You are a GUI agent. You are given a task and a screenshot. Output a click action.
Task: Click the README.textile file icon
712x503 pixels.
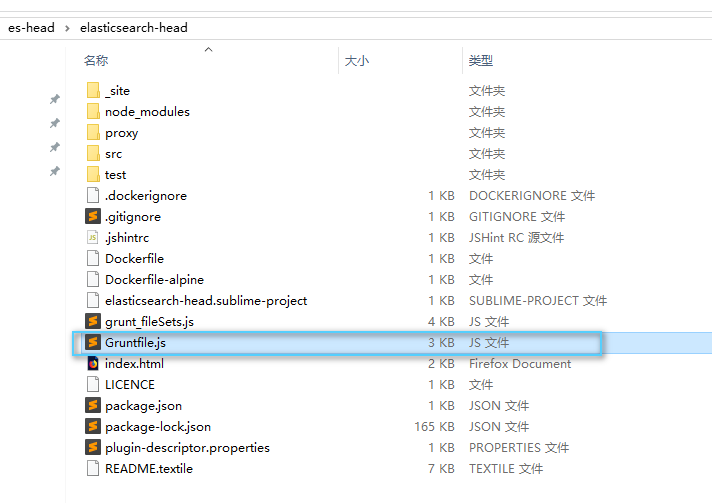[93, 468]
